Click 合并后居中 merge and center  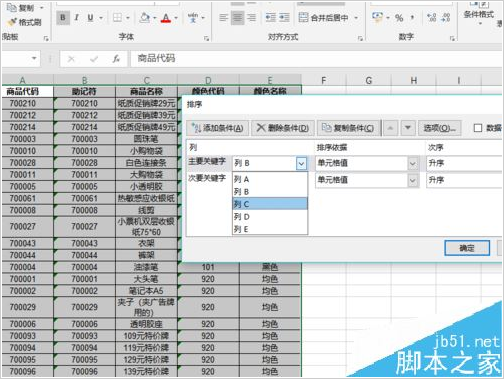(323, 17)
